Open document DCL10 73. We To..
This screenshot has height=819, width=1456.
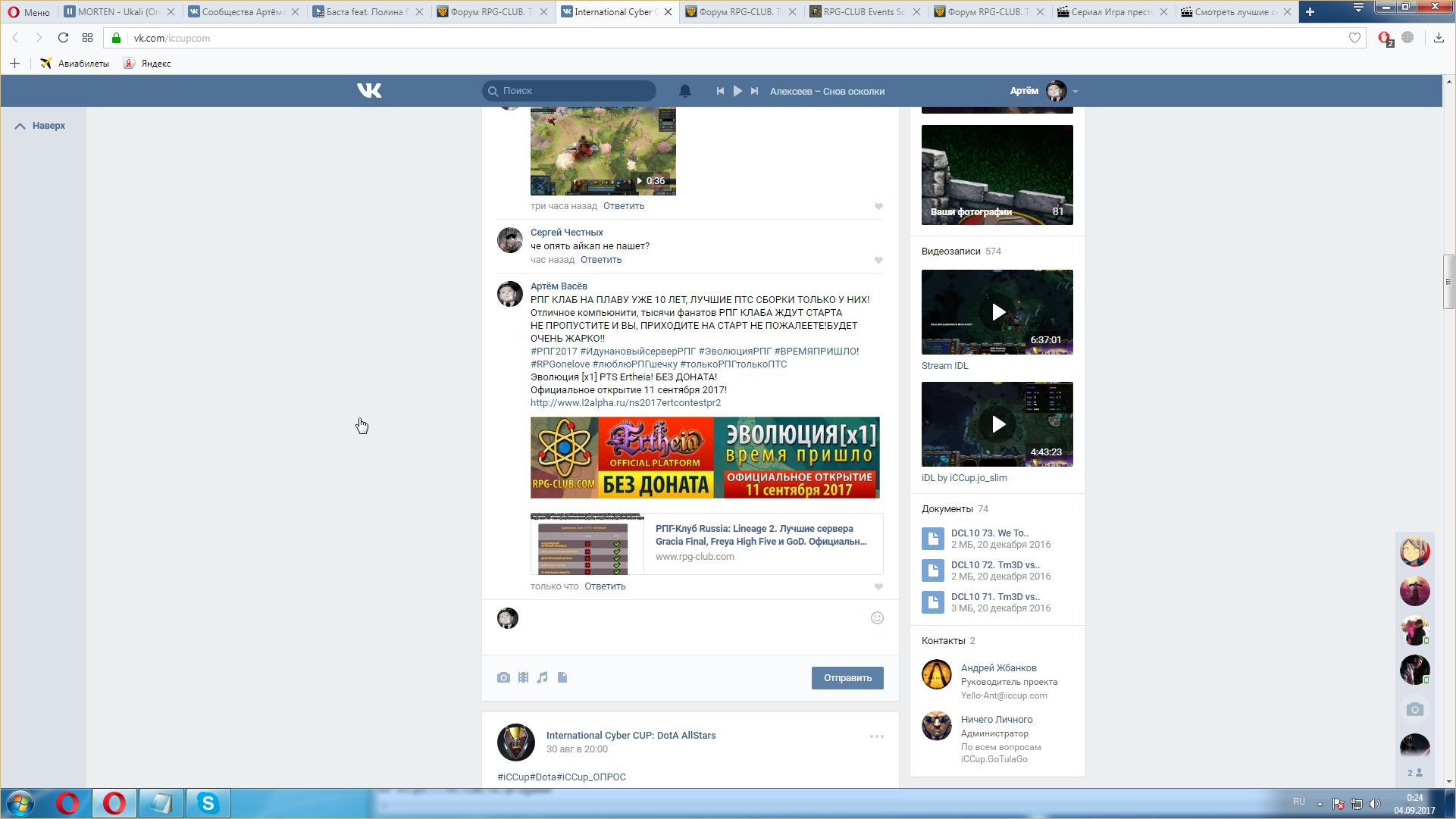coord(990,533)
